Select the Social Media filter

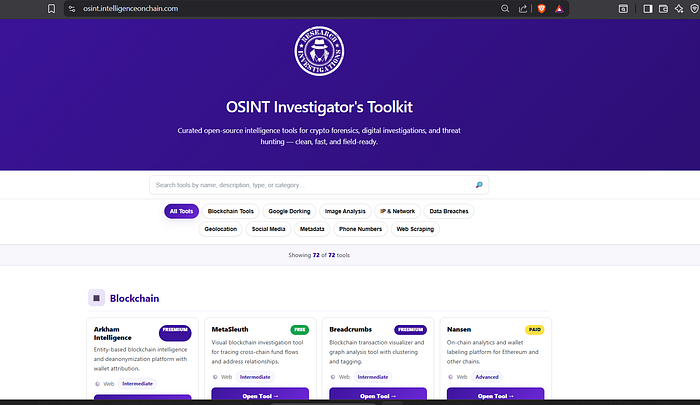268,229
